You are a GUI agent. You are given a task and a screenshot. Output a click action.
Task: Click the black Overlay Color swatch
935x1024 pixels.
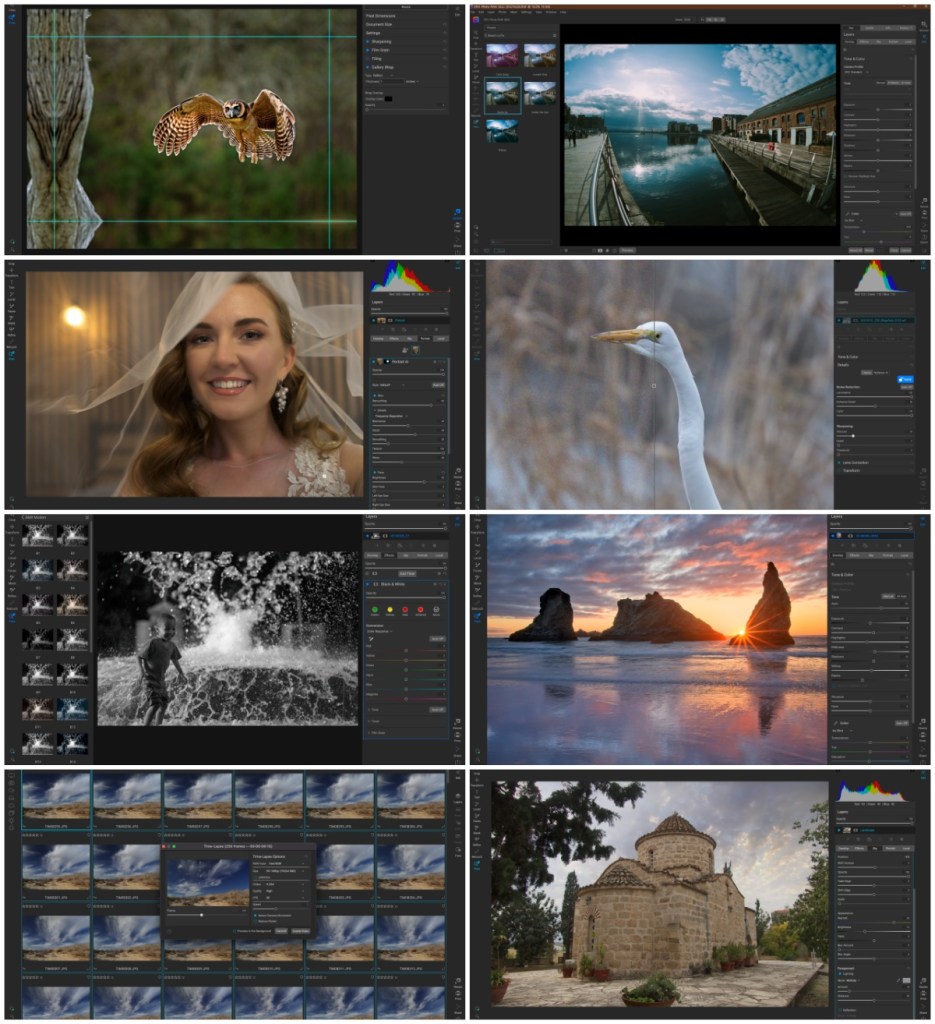pos(388,98)
